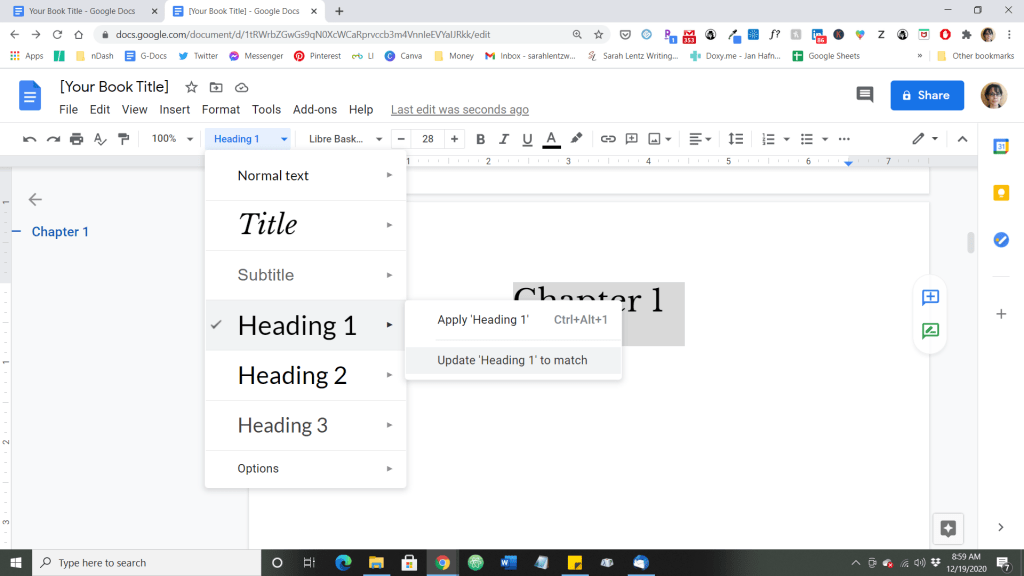
Task: Open spelling and grammar check
Action: (x=100, y=138)
